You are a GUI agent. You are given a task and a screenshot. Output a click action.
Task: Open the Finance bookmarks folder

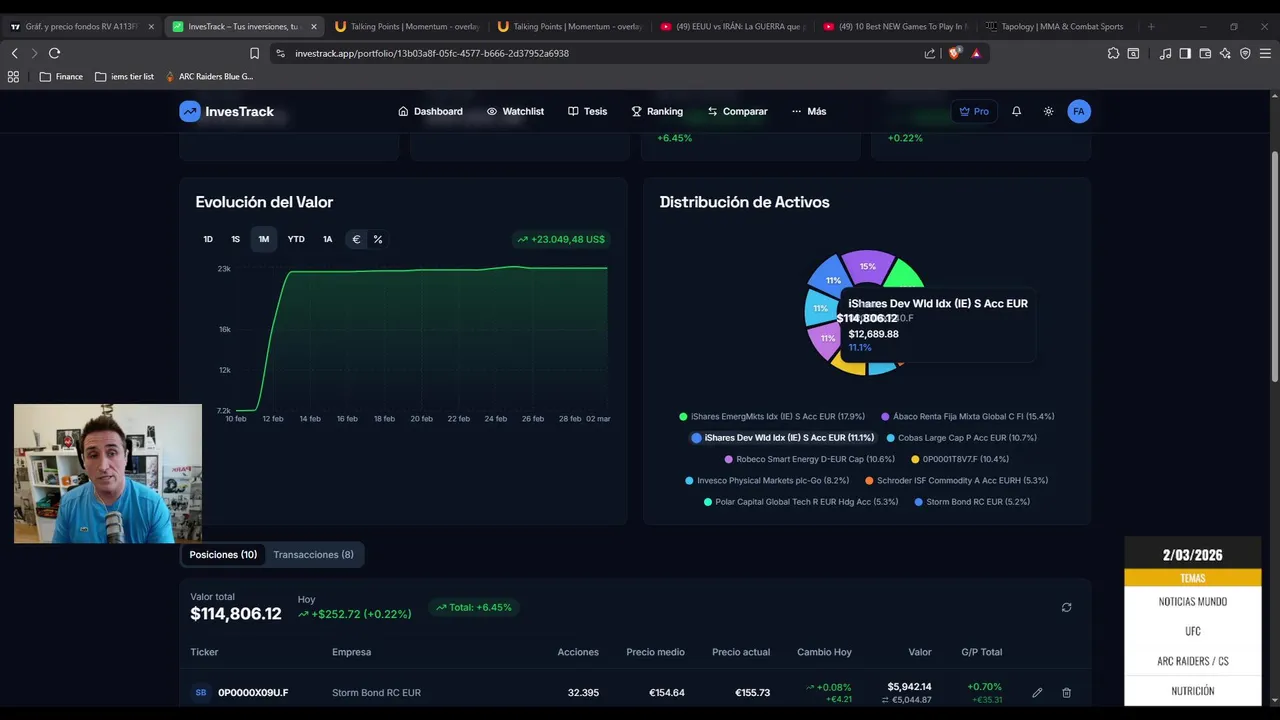tap(61, 76)
